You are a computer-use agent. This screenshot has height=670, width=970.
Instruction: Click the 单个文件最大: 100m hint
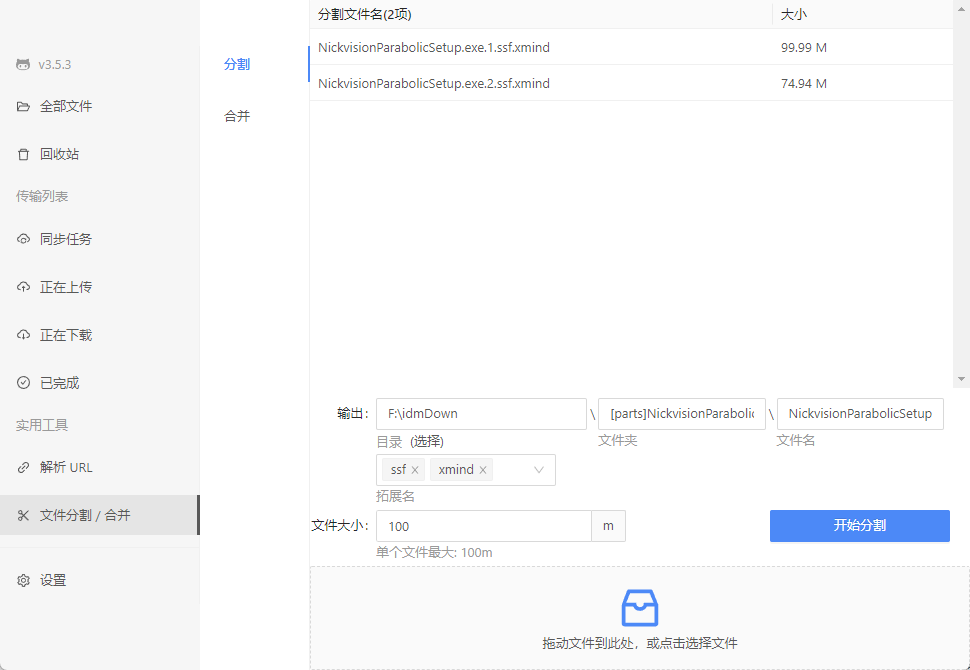pos(434,552)
